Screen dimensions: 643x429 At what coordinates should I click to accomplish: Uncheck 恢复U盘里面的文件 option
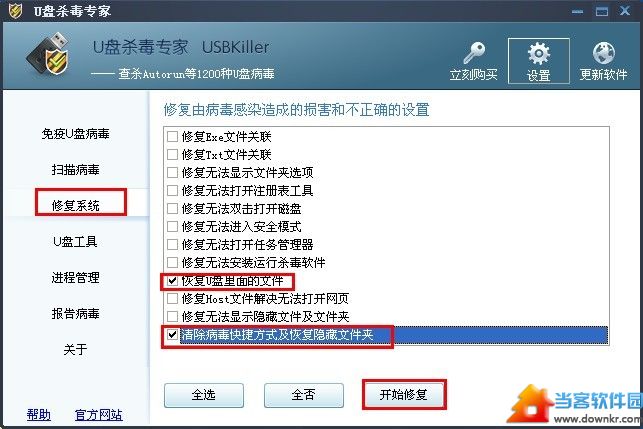pos(173,281)
